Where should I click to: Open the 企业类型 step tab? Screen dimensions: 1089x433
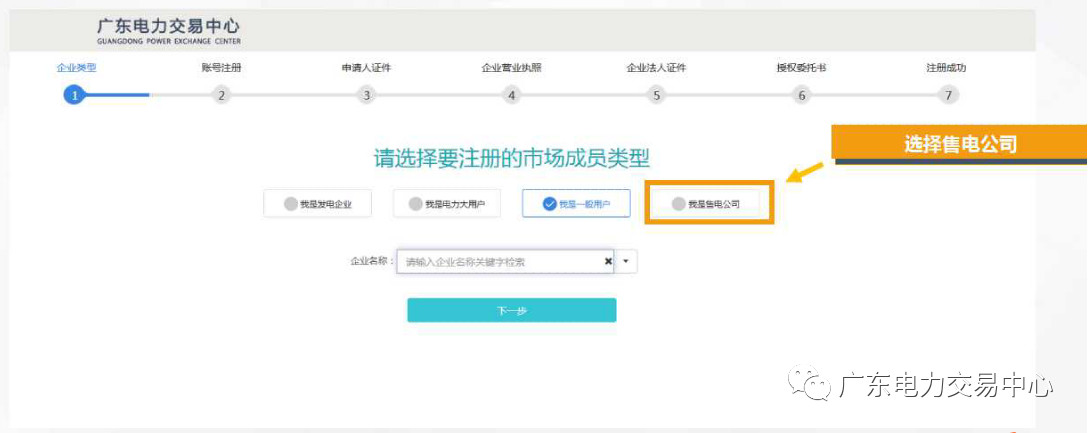(76, 68)
